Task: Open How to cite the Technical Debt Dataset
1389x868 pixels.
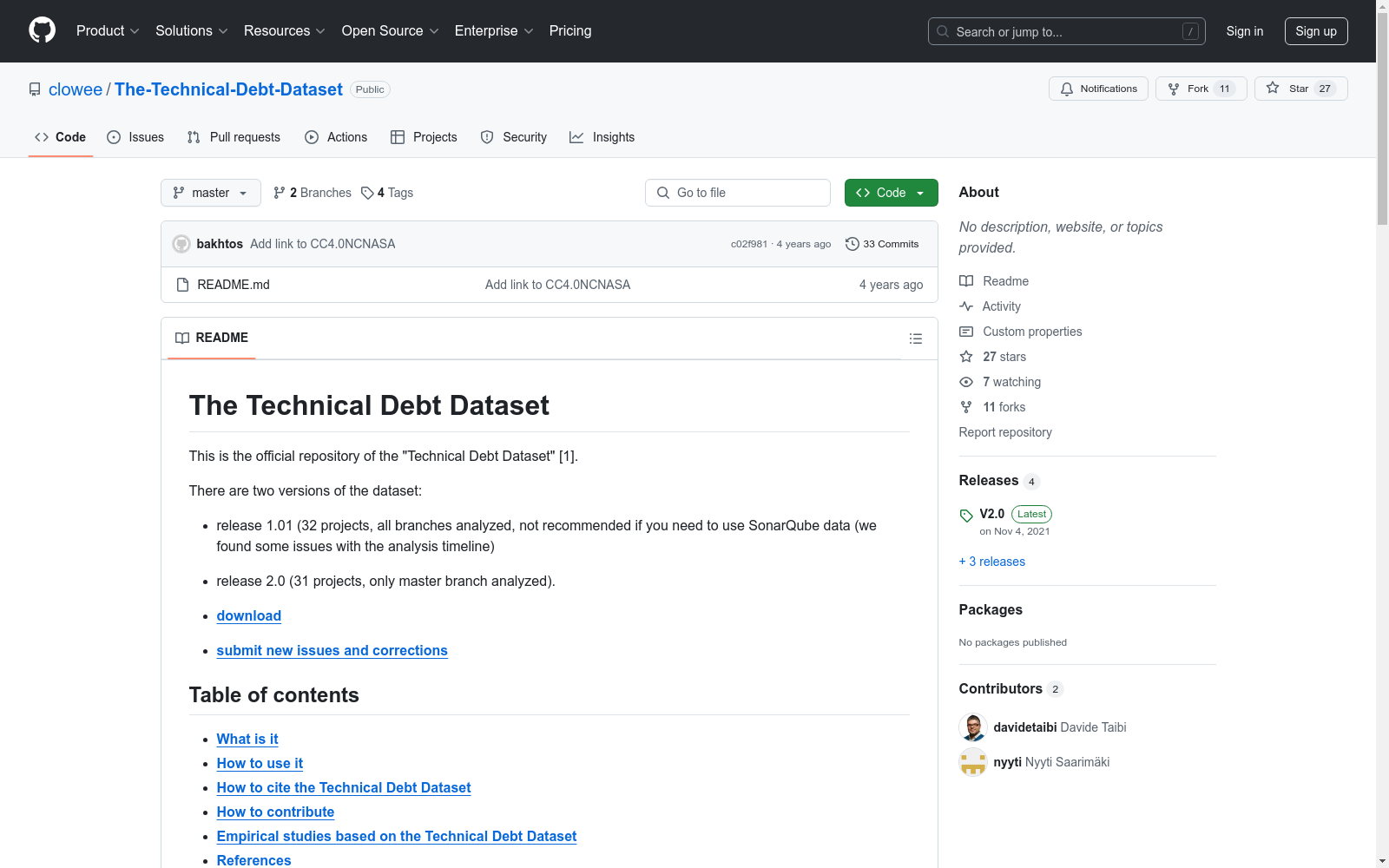Action: coord(344,787)
